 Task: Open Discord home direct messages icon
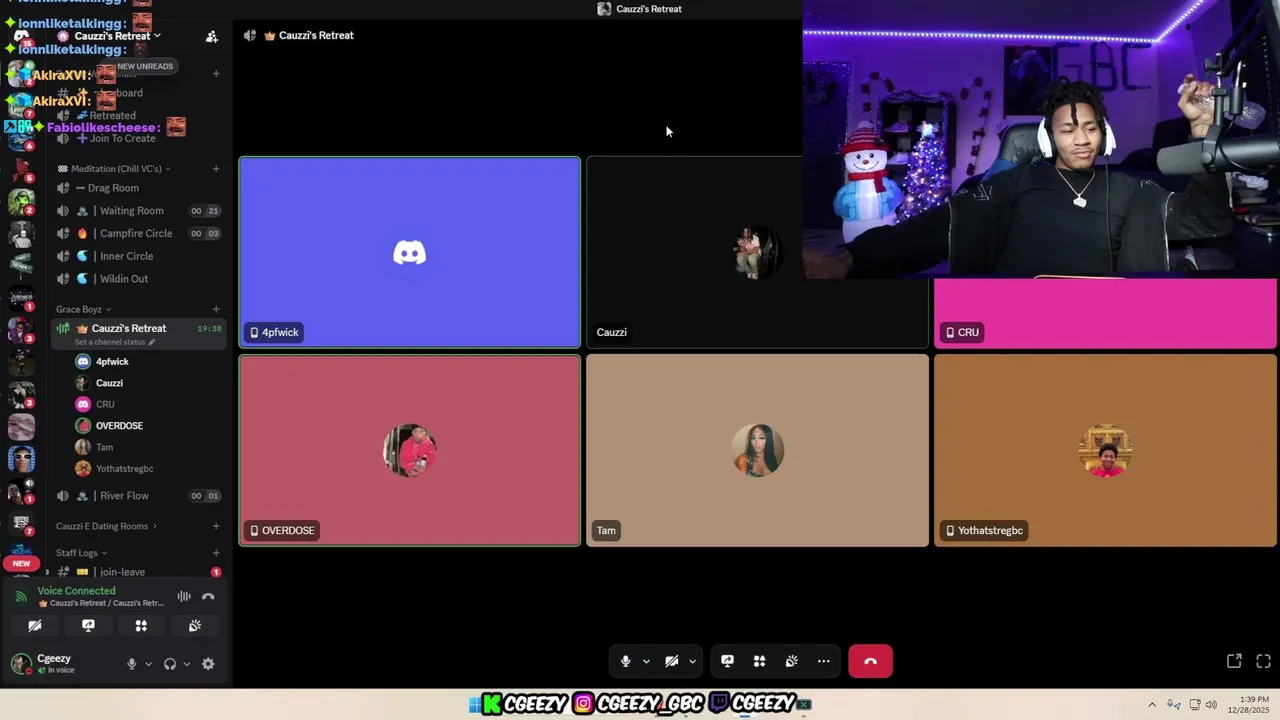click(21, 36)
